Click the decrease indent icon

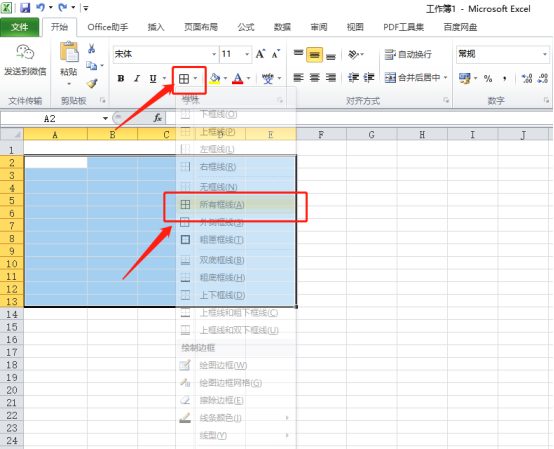(353, 77)
